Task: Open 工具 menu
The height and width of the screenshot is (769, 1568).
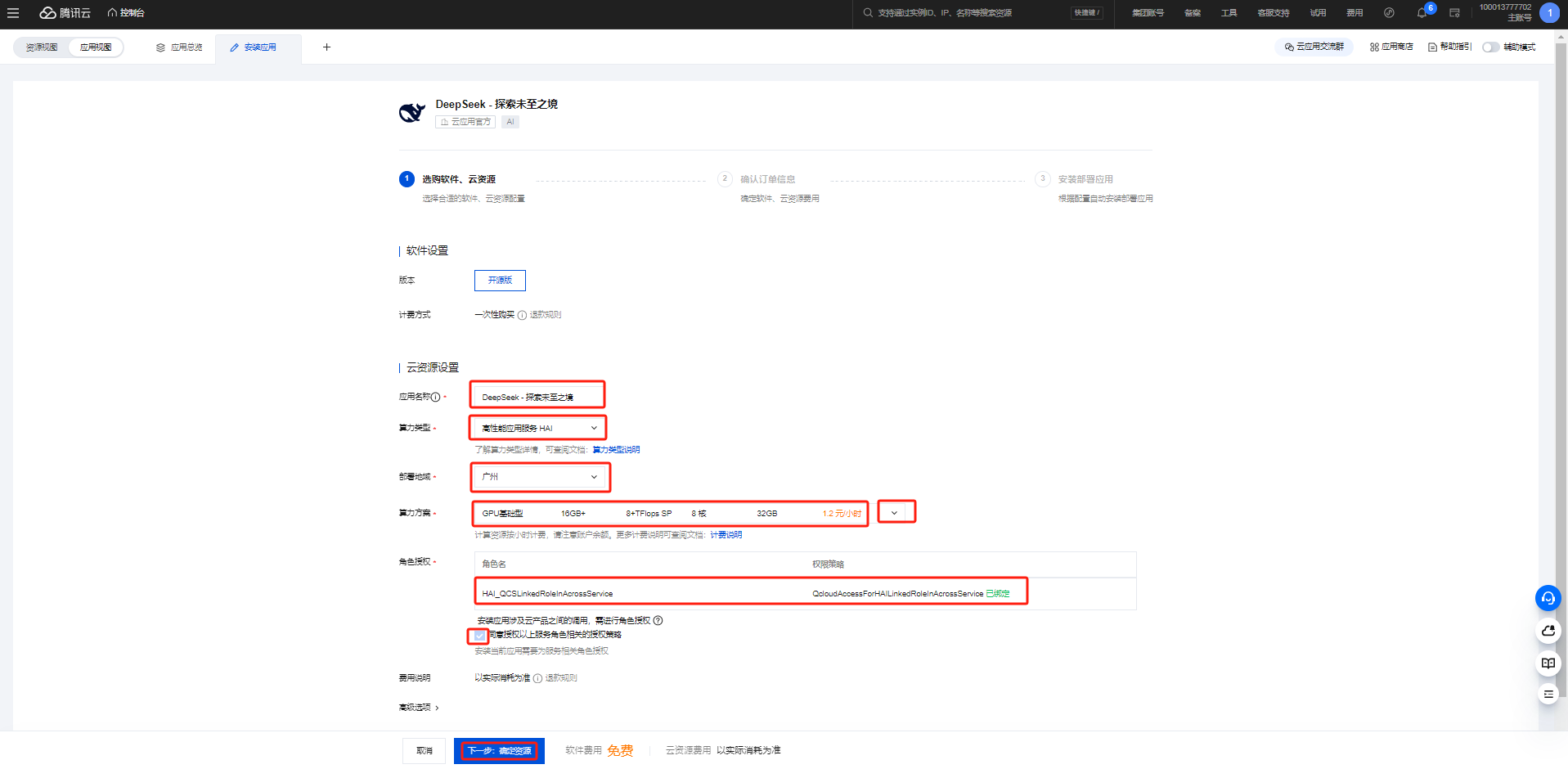Action: tap(1229, 13)
